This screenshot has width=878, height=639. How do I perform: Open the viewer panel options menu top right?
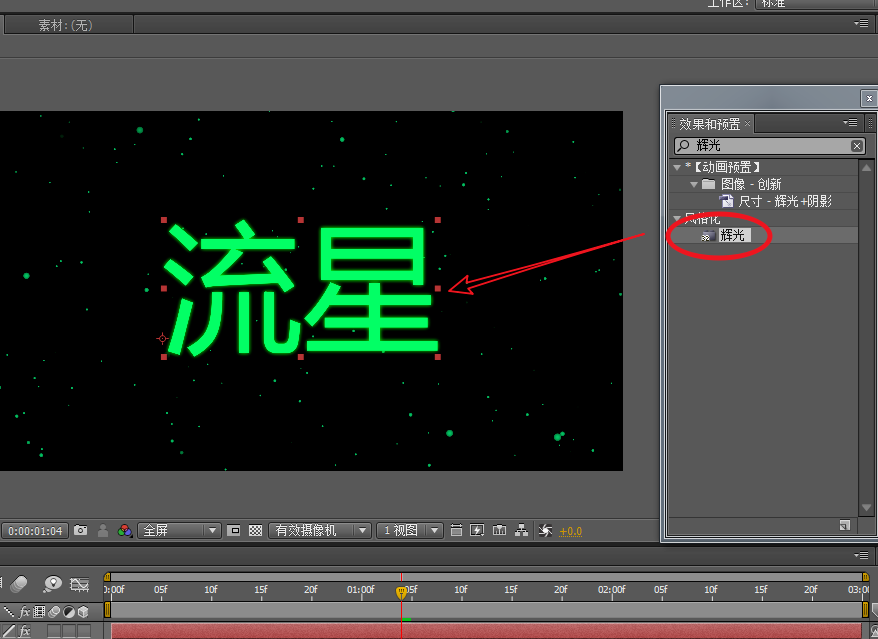pyautogui.click(x=861, y=24)
